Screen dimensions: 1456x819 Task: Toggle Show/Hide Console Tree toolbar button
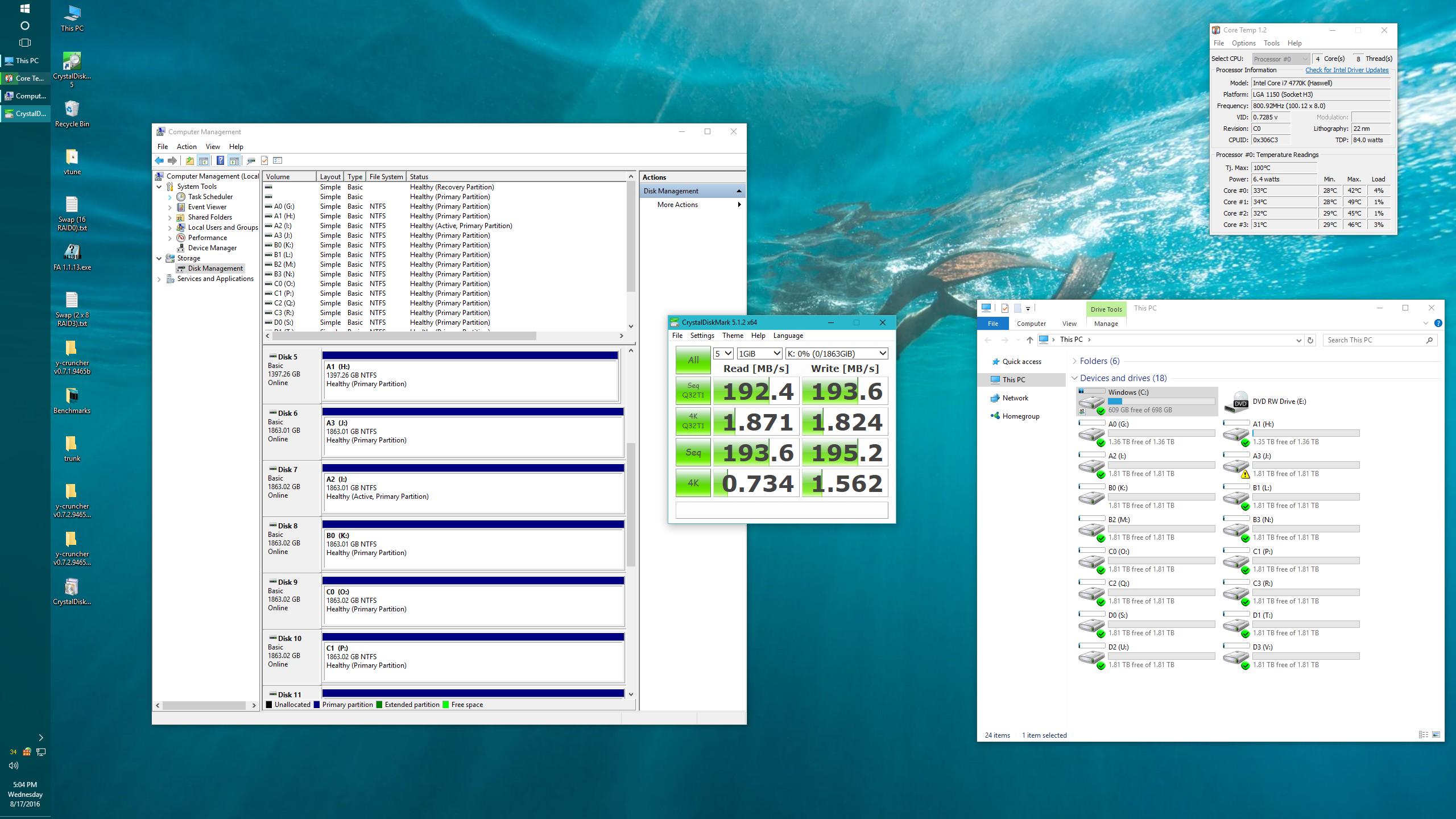[204, 160]
